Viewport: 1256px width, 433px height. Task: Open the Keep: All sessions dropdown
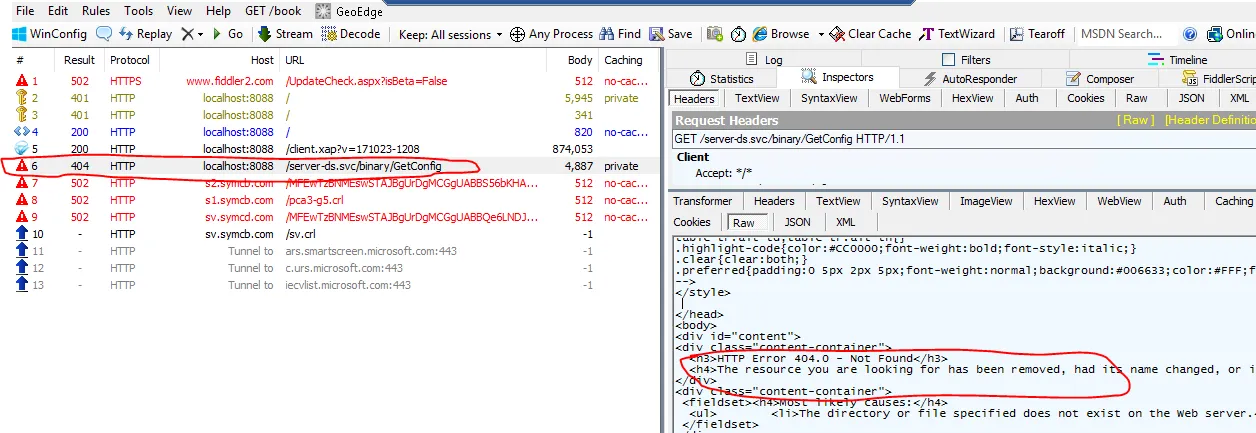click(x=451, y=34)
